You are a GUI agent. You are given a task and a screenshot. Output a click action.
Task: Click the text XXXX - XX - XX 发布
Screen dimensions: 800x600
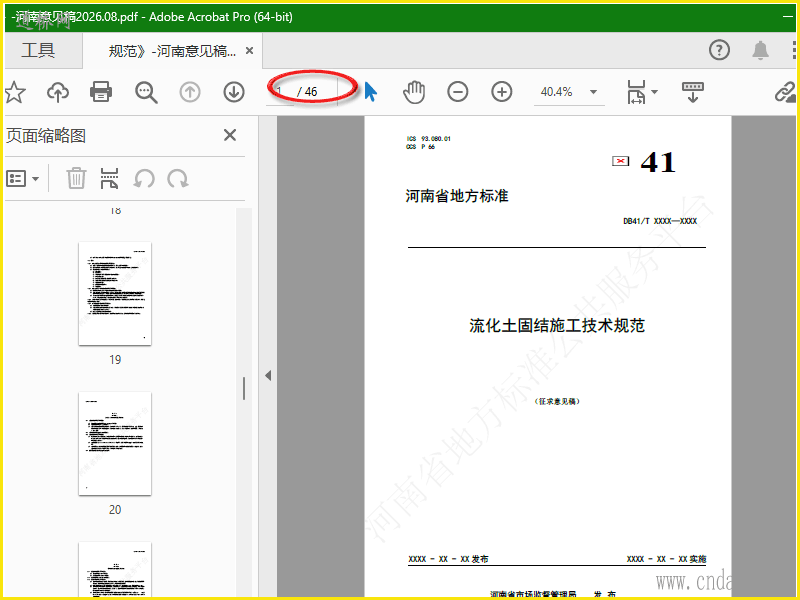(448, 559)
